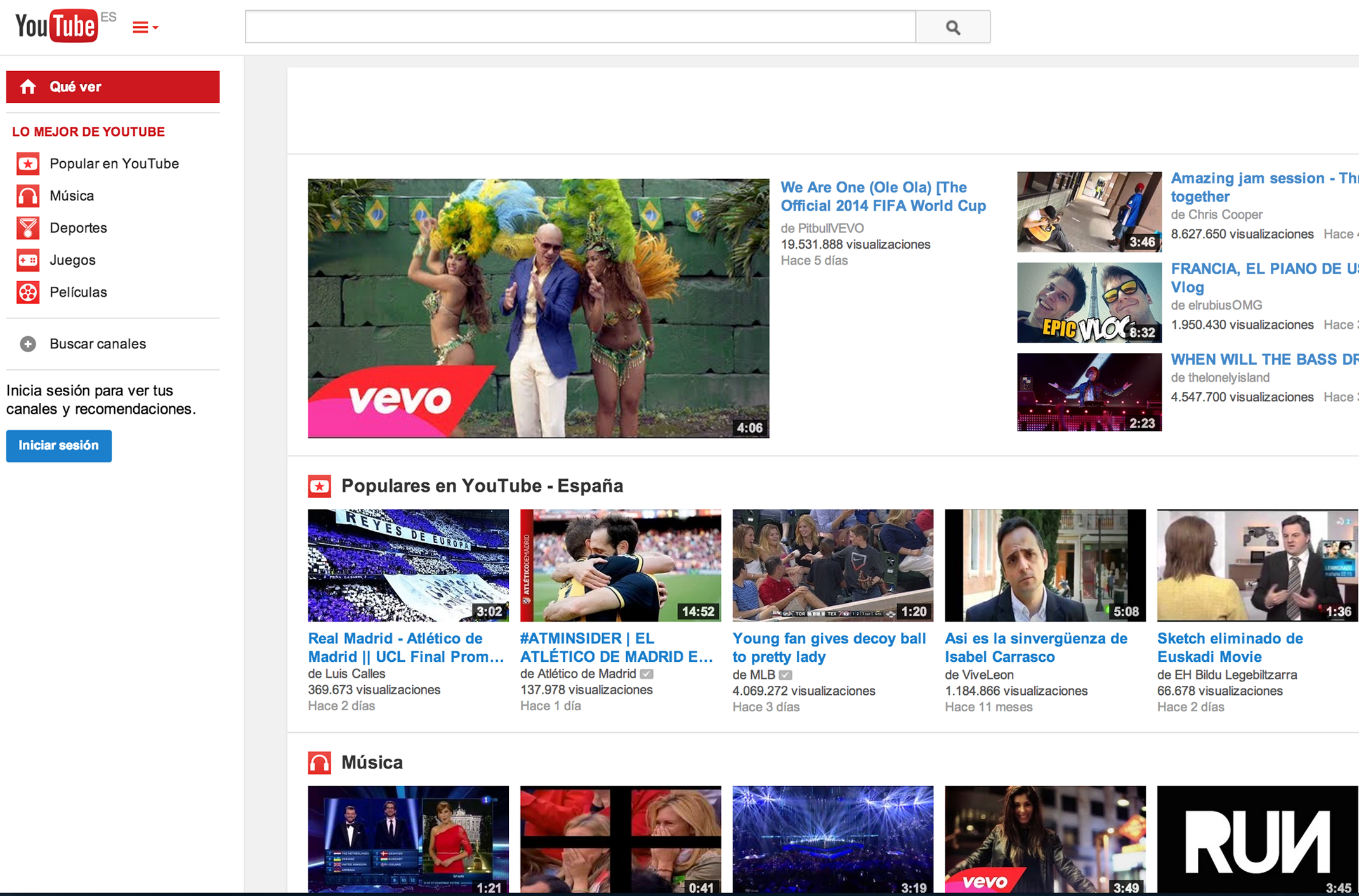Focus the search input field

click(x=580, y=27)
